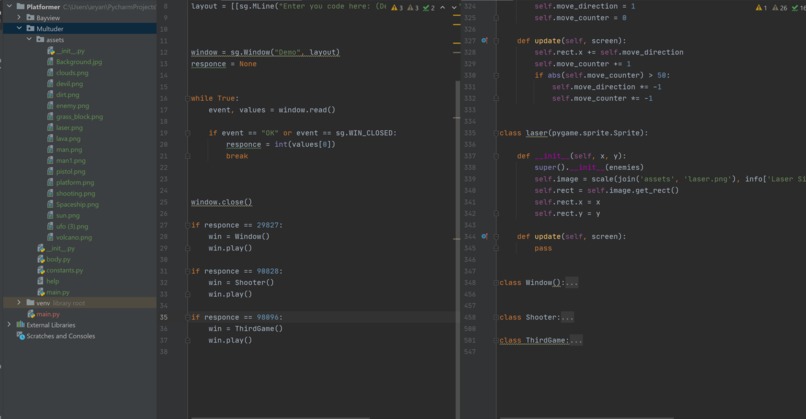Fold the while True loop

pos(188,98)
